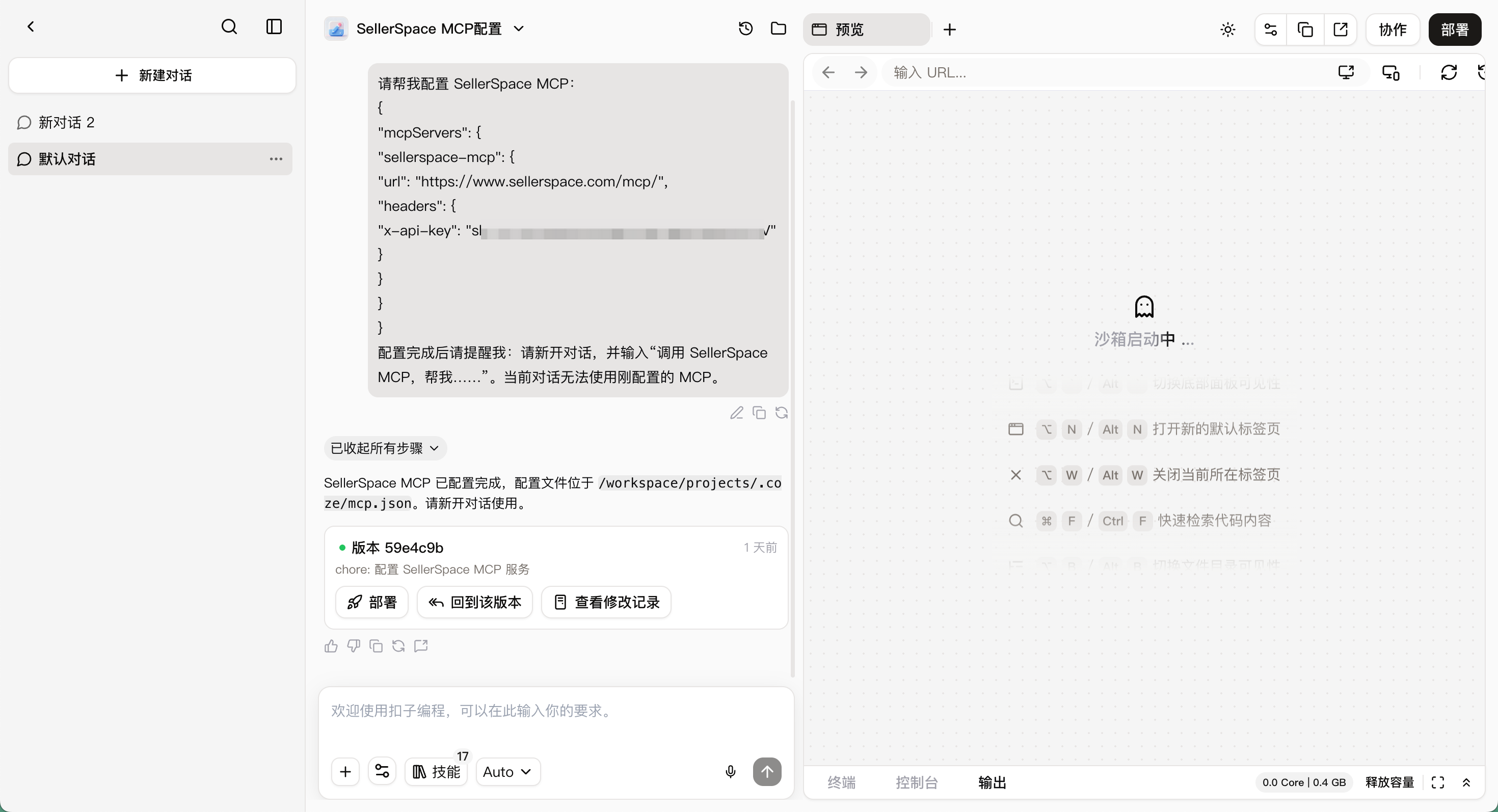Click 回到该版本 to revert version
The height and width of the screenshot is (812, 1498).
[x=474, y=602]
